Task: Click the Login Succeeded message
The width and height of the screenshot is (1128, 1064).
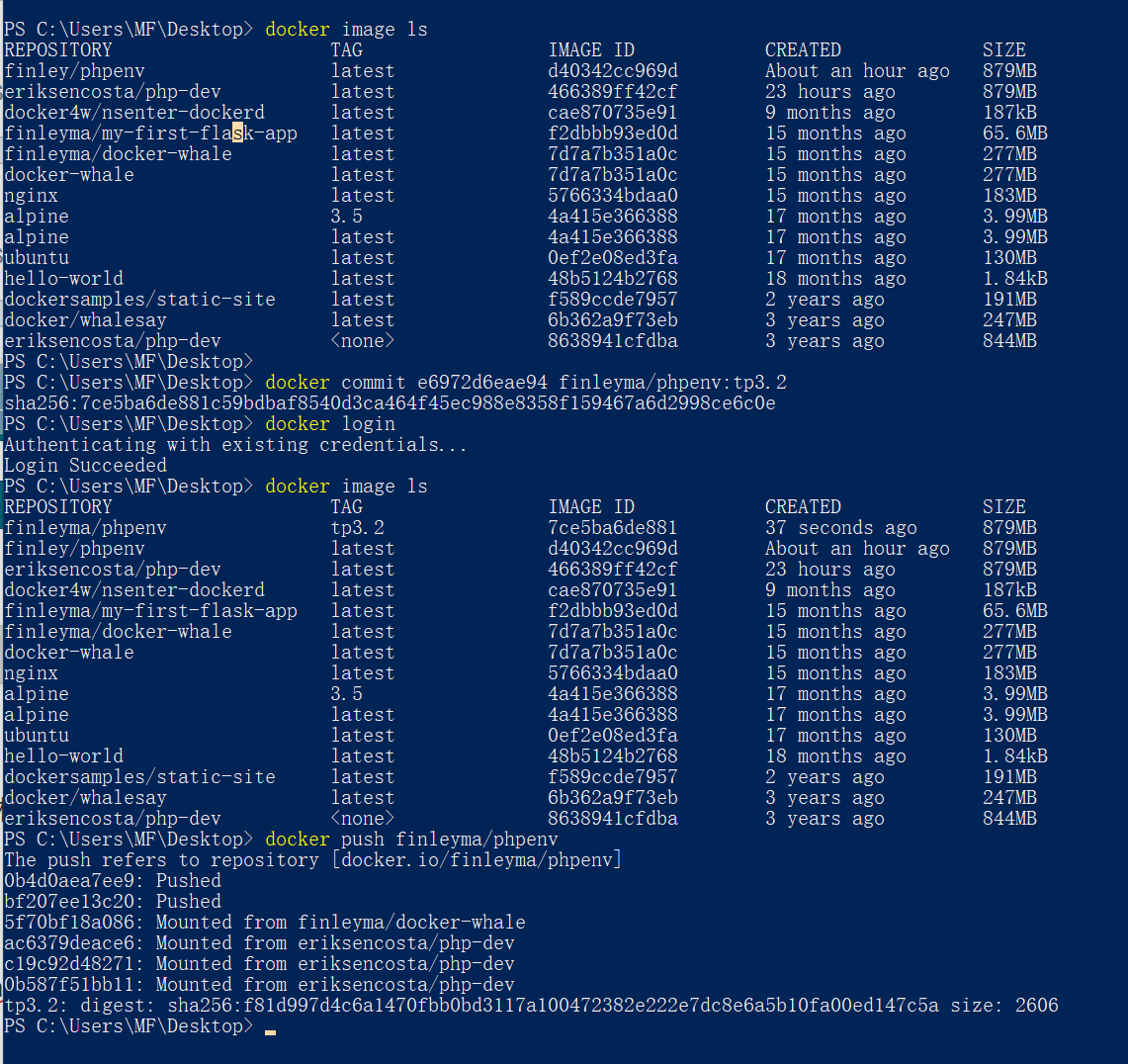Action: [x=86, y=466]
